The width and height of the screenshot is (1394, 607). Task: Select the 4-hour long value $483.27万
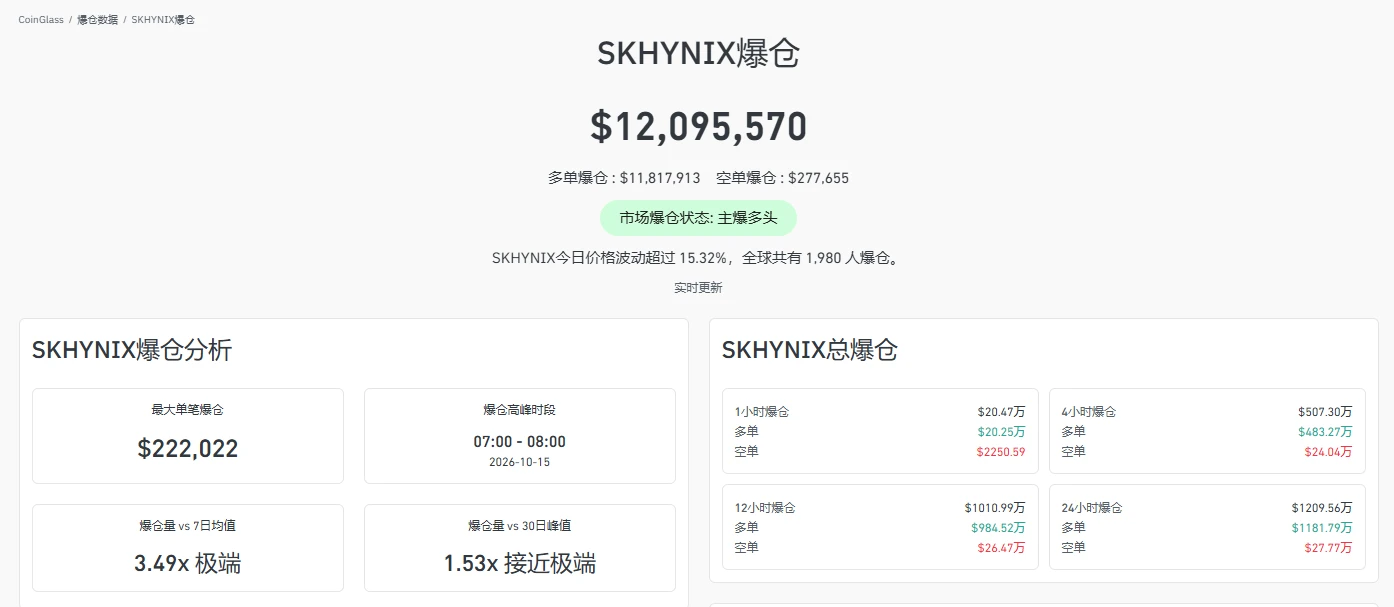(1325, 432)
